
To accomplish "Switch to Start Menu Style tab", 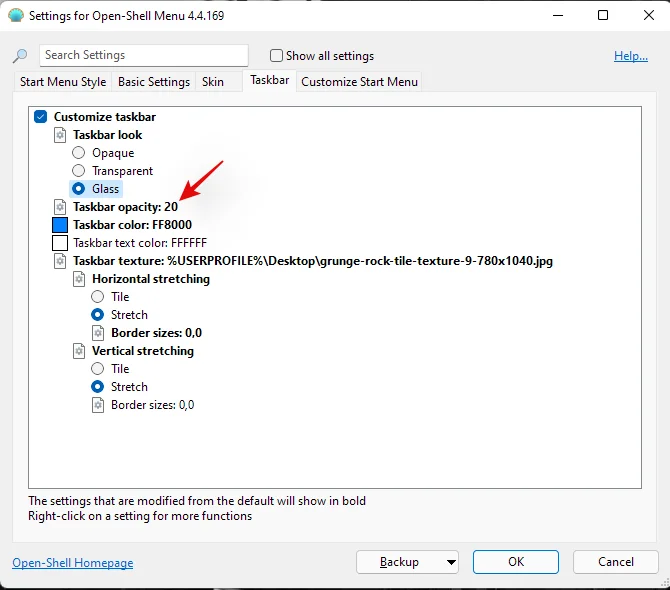I will (63, 82).
